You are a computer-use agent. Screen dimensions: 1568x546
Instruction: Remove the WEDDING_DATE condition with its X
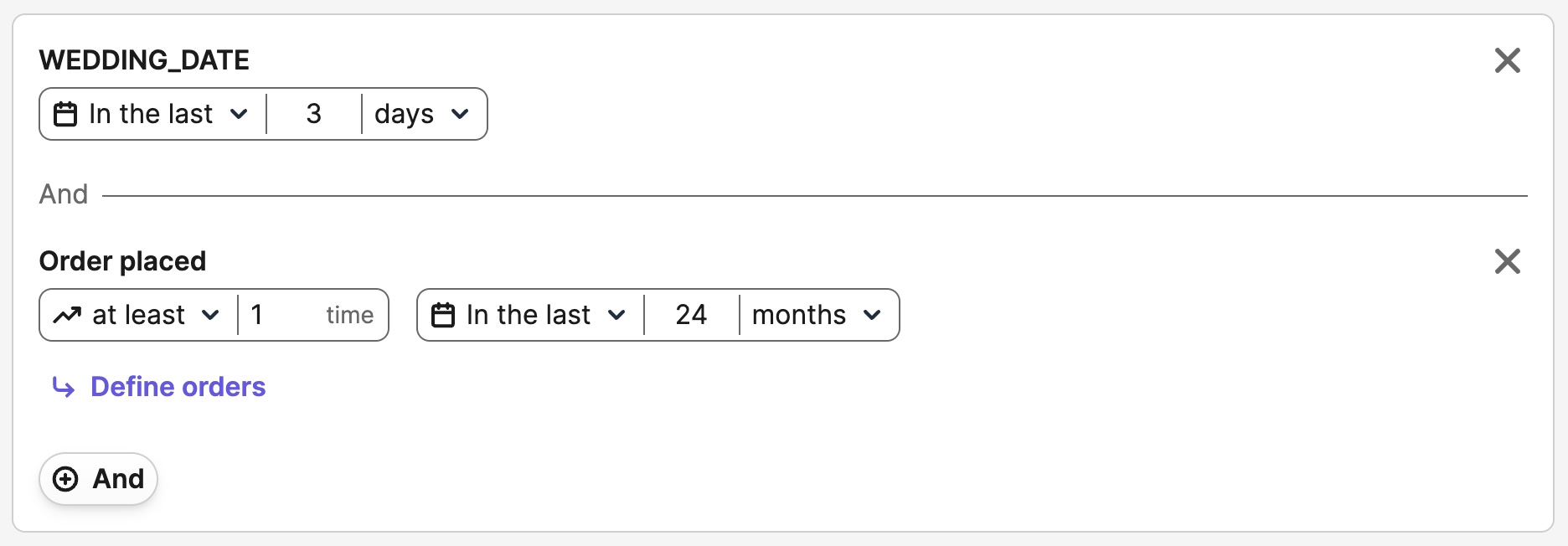click(x=1507, y=60)
